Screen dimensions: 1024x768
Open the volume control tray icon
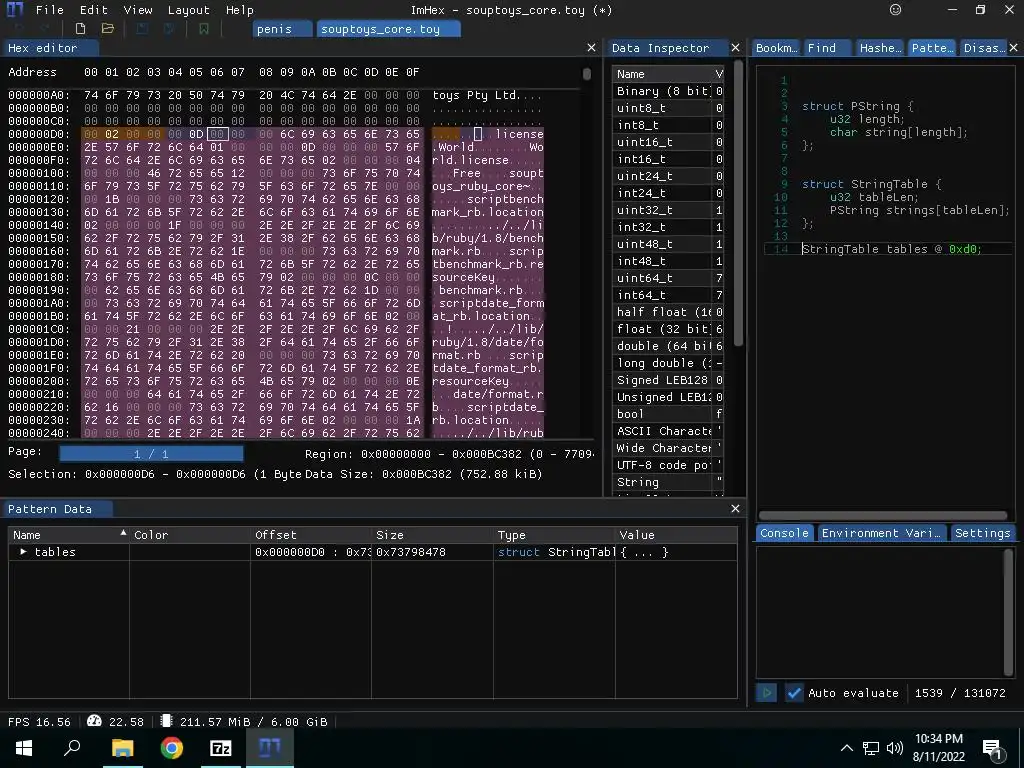[895, 748]
